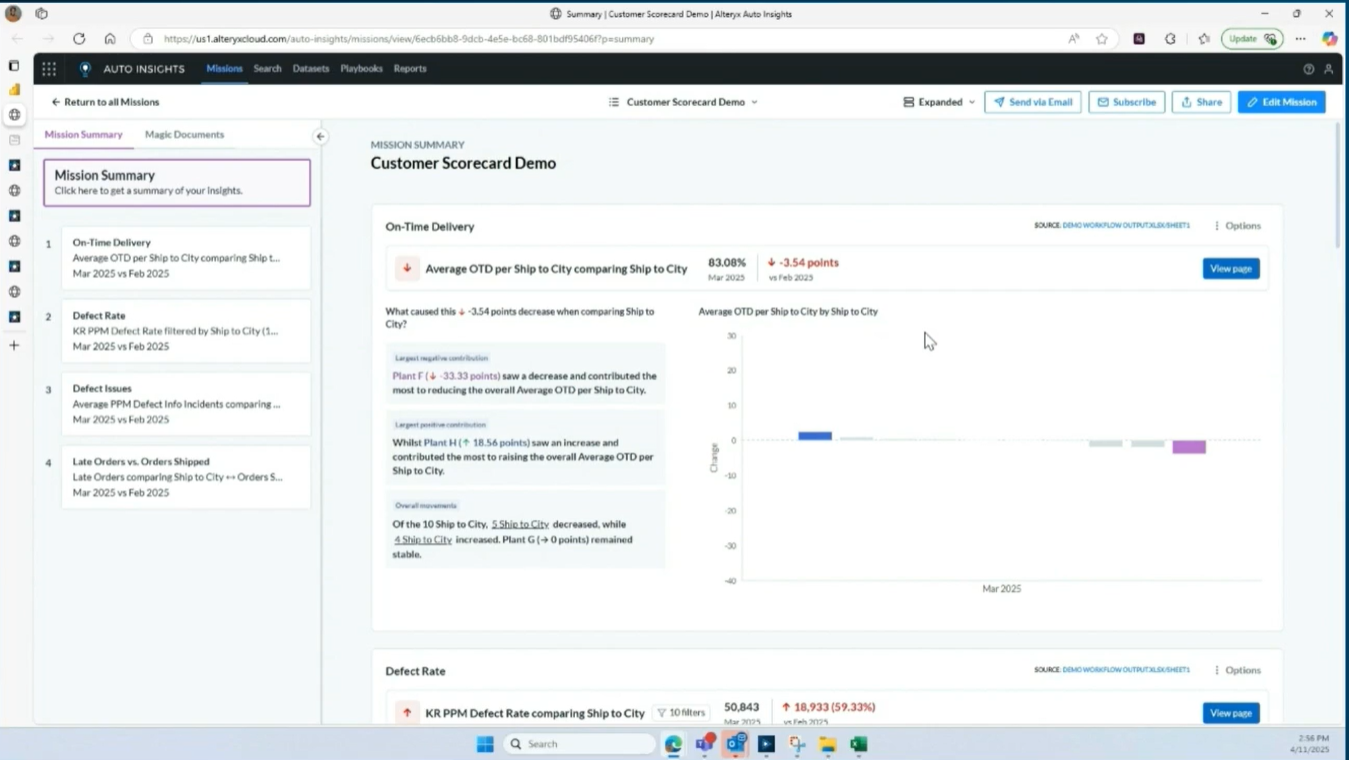Open On-Time Delivery source file link
1349x760 pixels.
[1126, 226]
